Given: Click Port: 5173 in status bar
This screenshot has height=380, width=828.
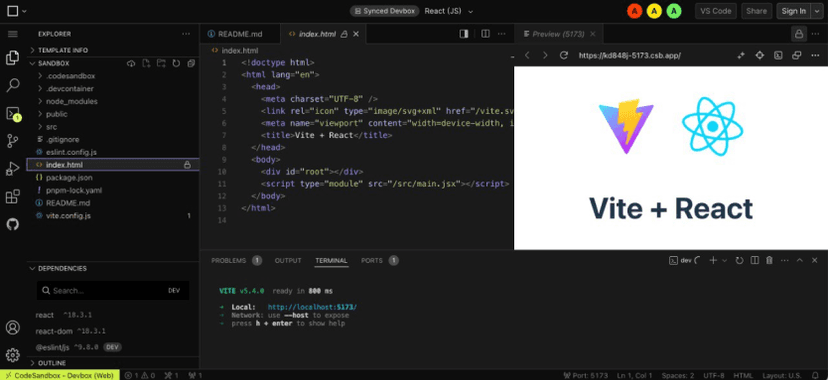Looking at the screenshot, I should pyautogui.click(x=586, y=376).
